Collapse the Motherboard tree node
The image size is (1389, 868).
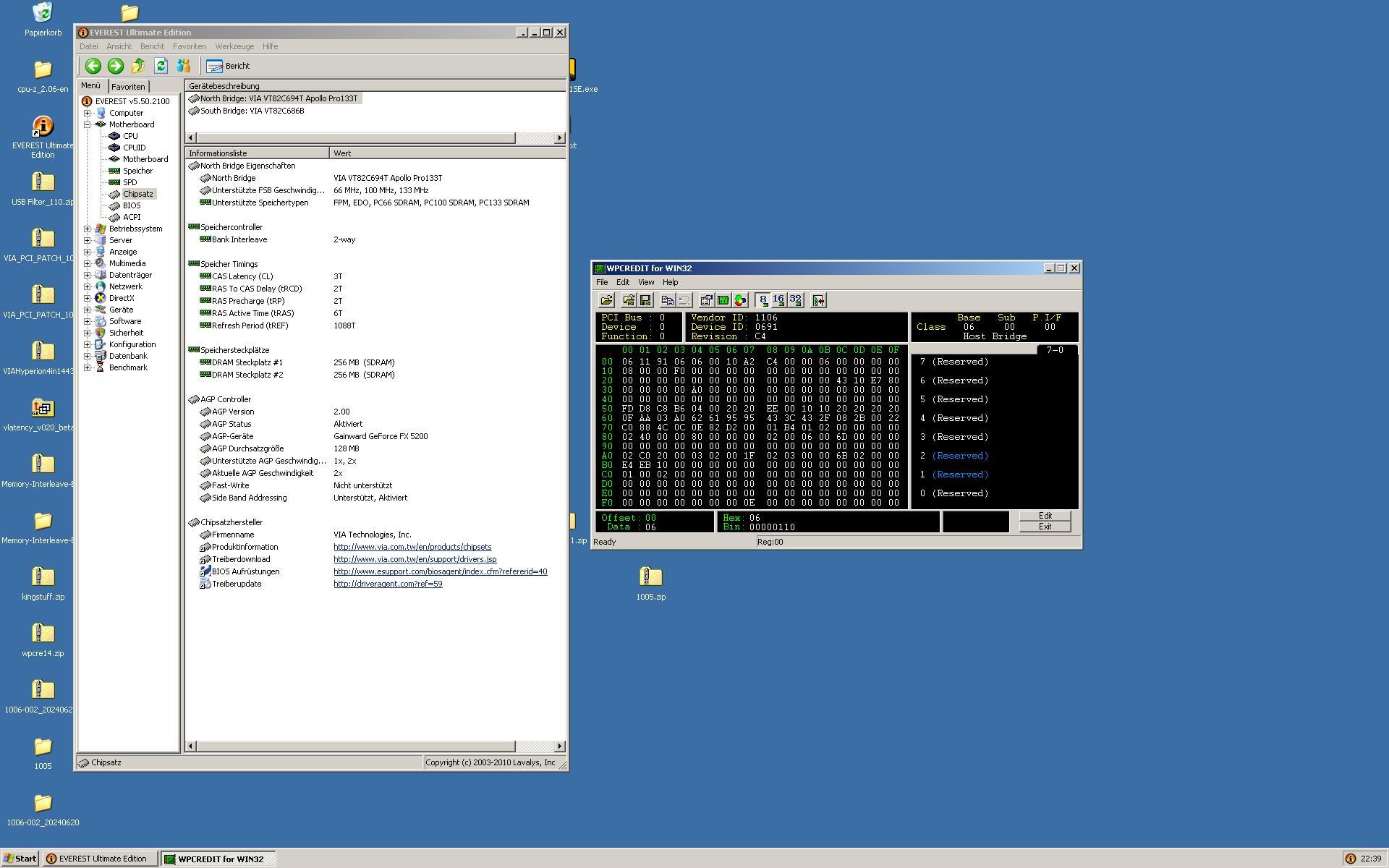click(88, 124)
